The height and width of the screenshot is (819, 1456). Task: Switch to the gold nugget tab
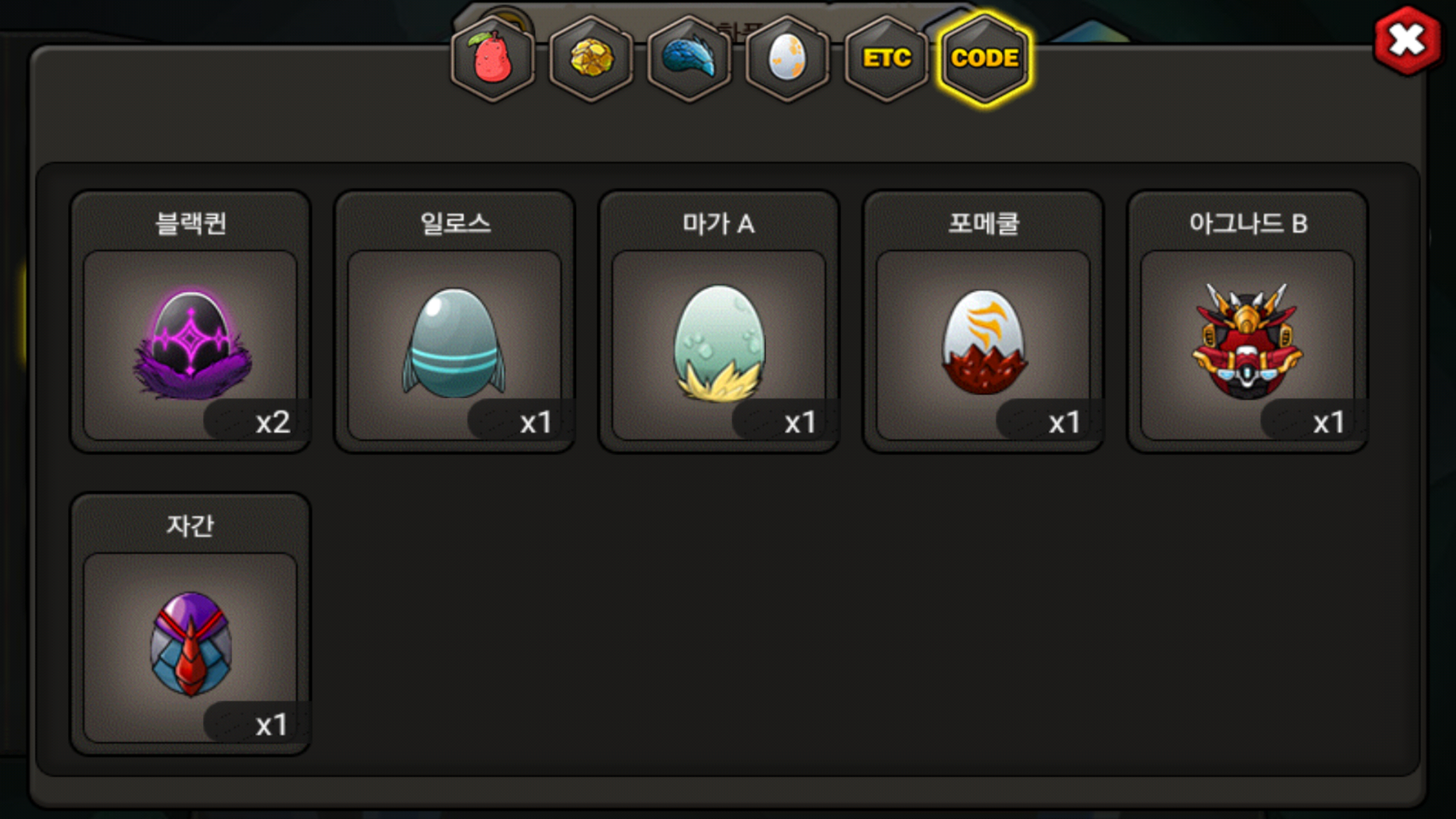[591, 59]
